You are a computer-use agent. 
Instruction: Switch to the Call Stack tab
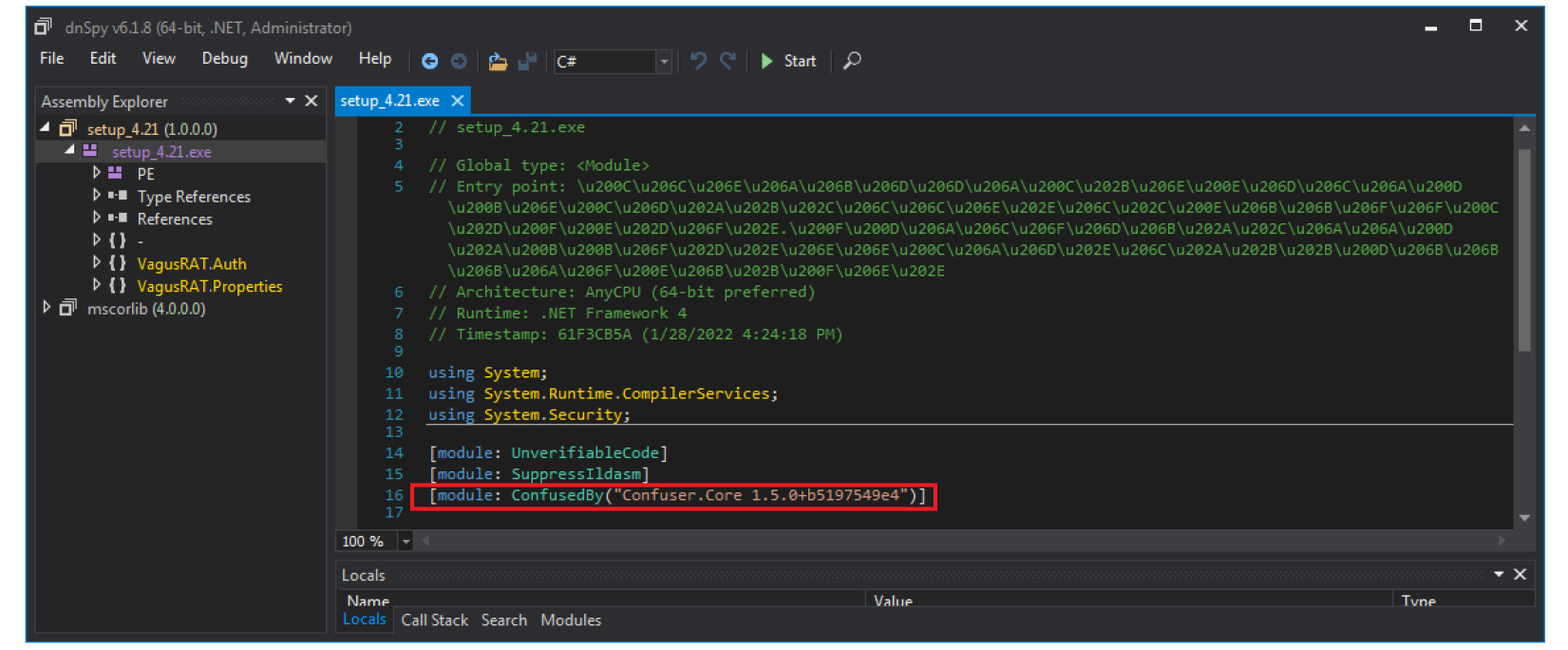click(x=435, y=621)
